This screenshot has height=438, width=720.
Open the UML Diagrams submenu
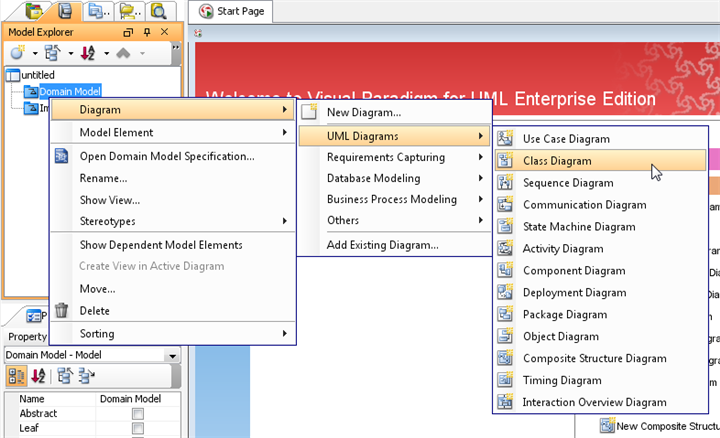click(x=395, y=136)
